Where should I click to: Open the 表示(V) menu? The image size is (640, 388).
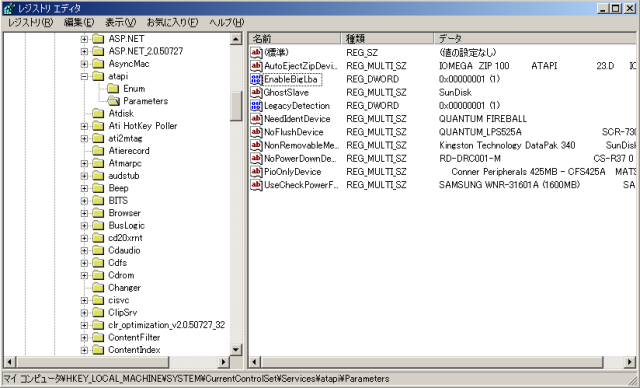(x=120, y=22)
